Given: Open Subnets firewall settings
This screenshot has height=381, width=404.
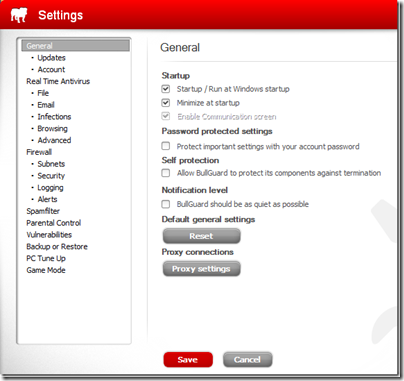Looking at the screenshot, I should tap(51, 164).
